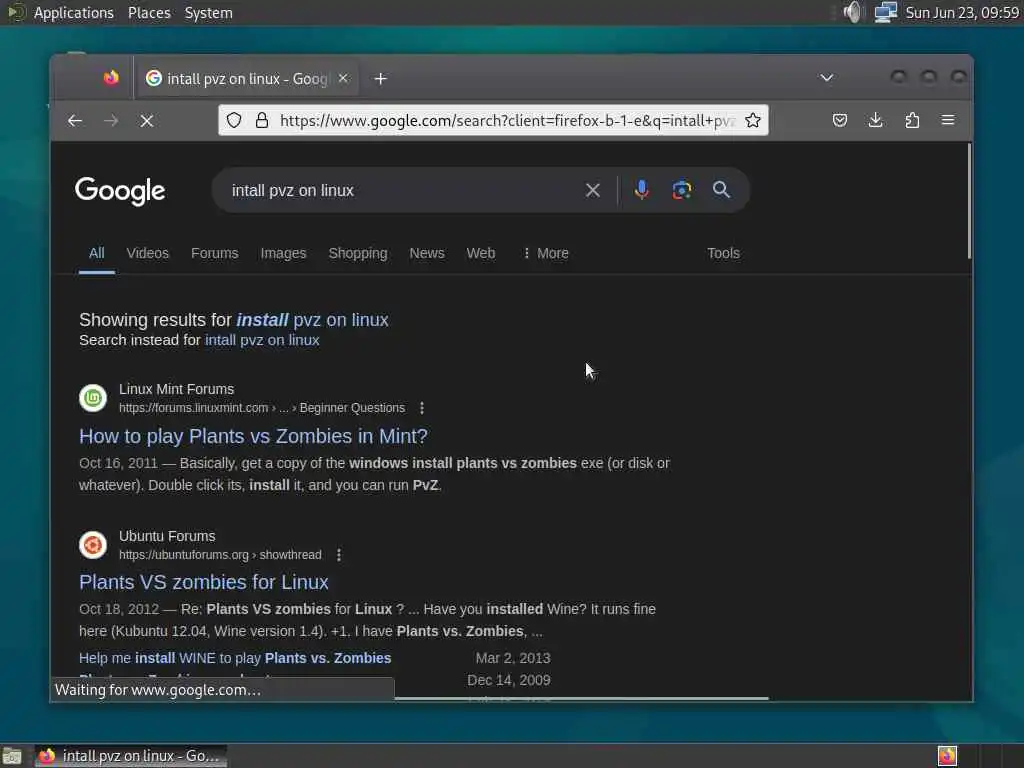Click the page vertical scrollbar
This screenshot has width=1024, height=768.
pyautogui.click(x=969, y=201)
